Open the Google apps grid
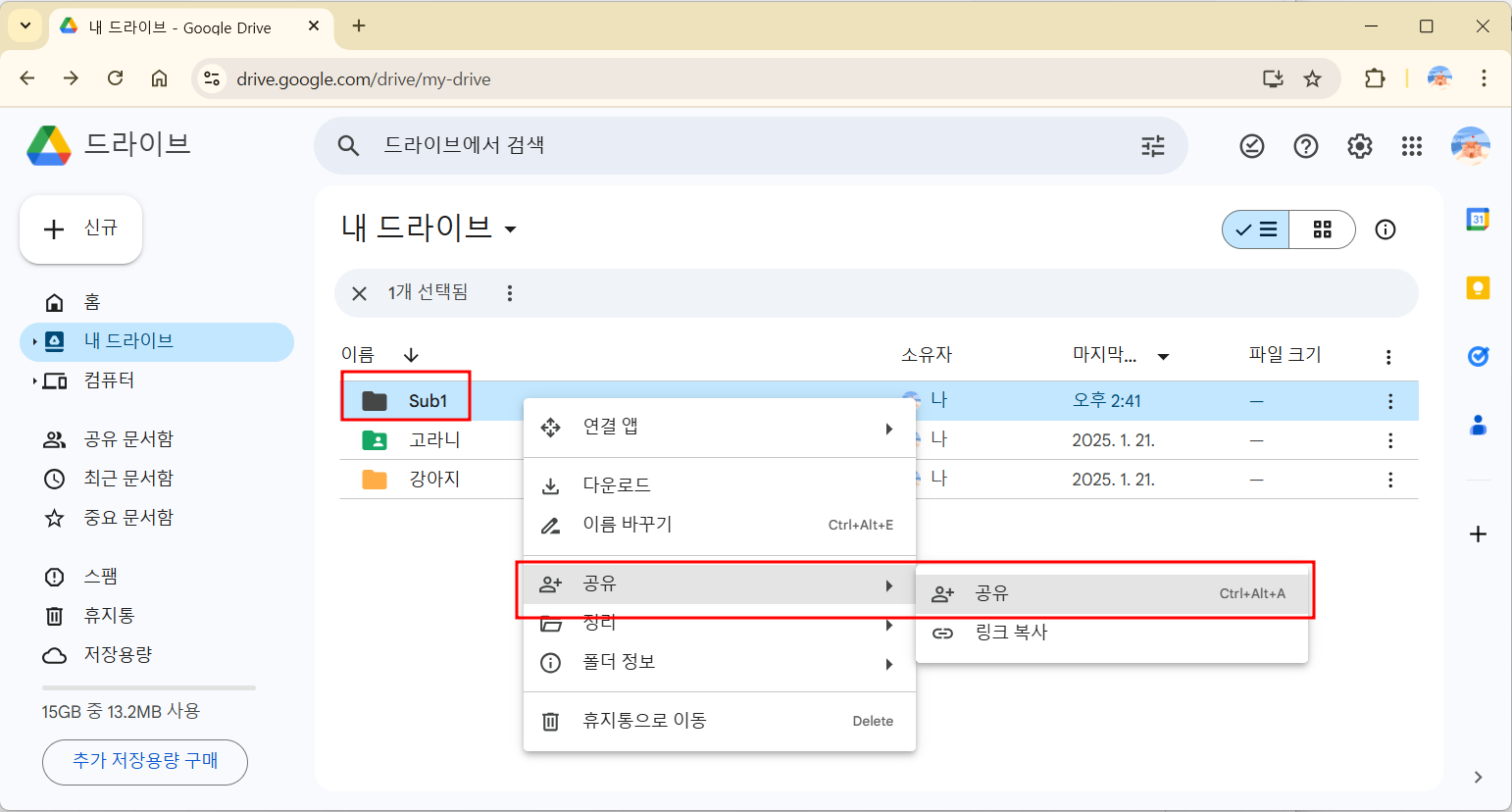 tap(1412, 145)
